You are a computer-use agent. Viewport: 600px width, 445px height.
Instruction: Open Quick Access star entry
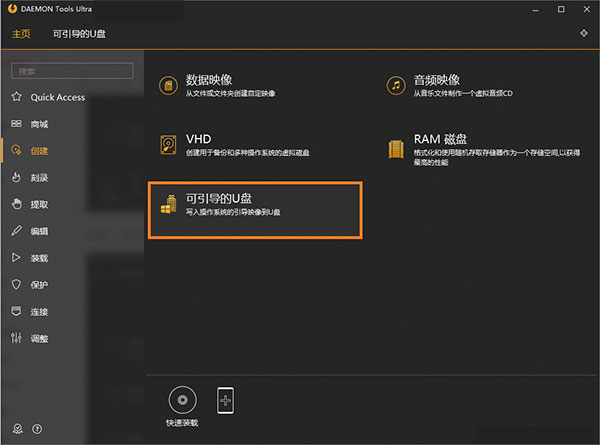[x=48, y=97]
